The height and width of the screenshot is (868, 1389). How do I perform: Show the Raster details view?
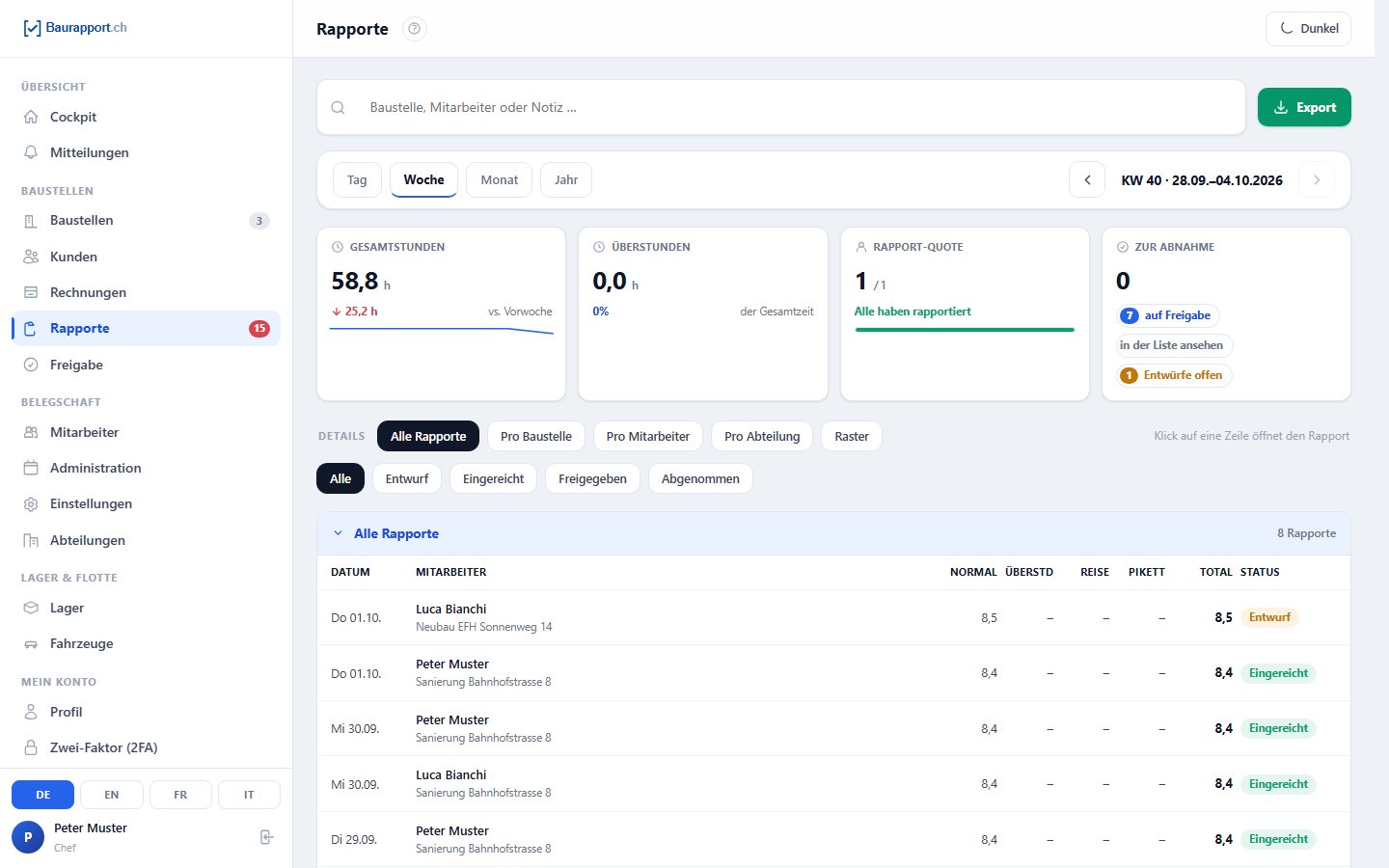[x=852, y=436]
